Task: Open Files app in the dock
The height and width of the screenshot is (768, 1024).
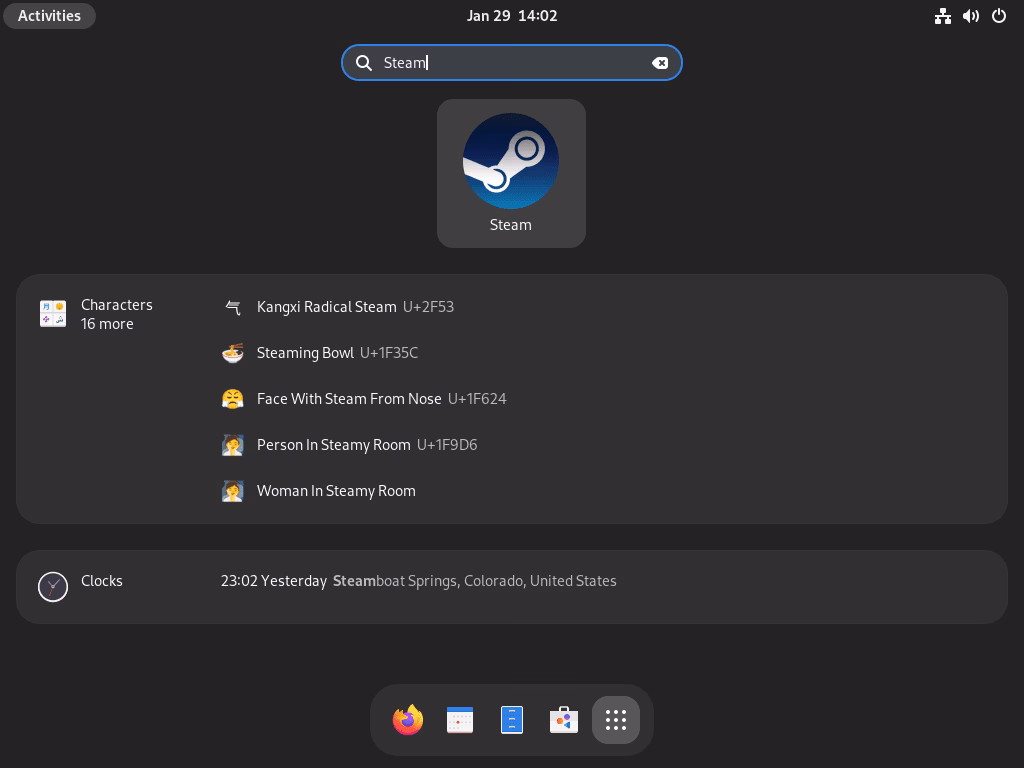Action: coord(511,720)
